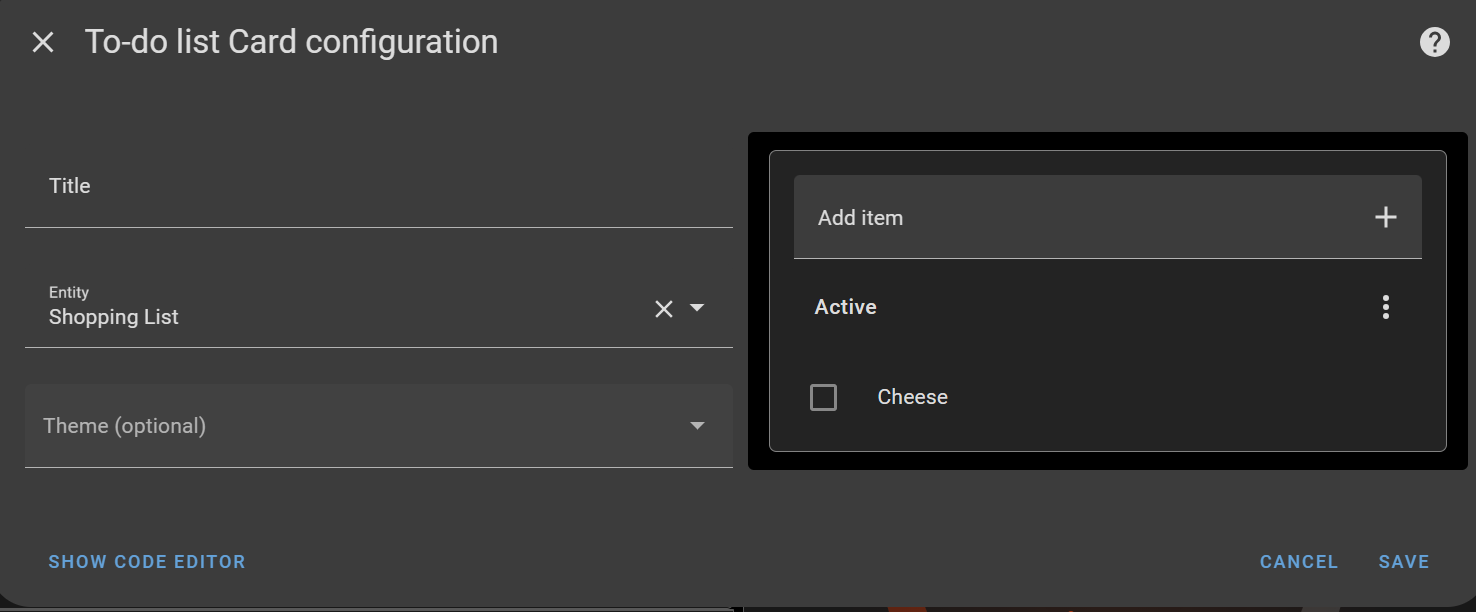Click the help question mark icon
Screen dimensions: 1476x612
[1434, 41]
